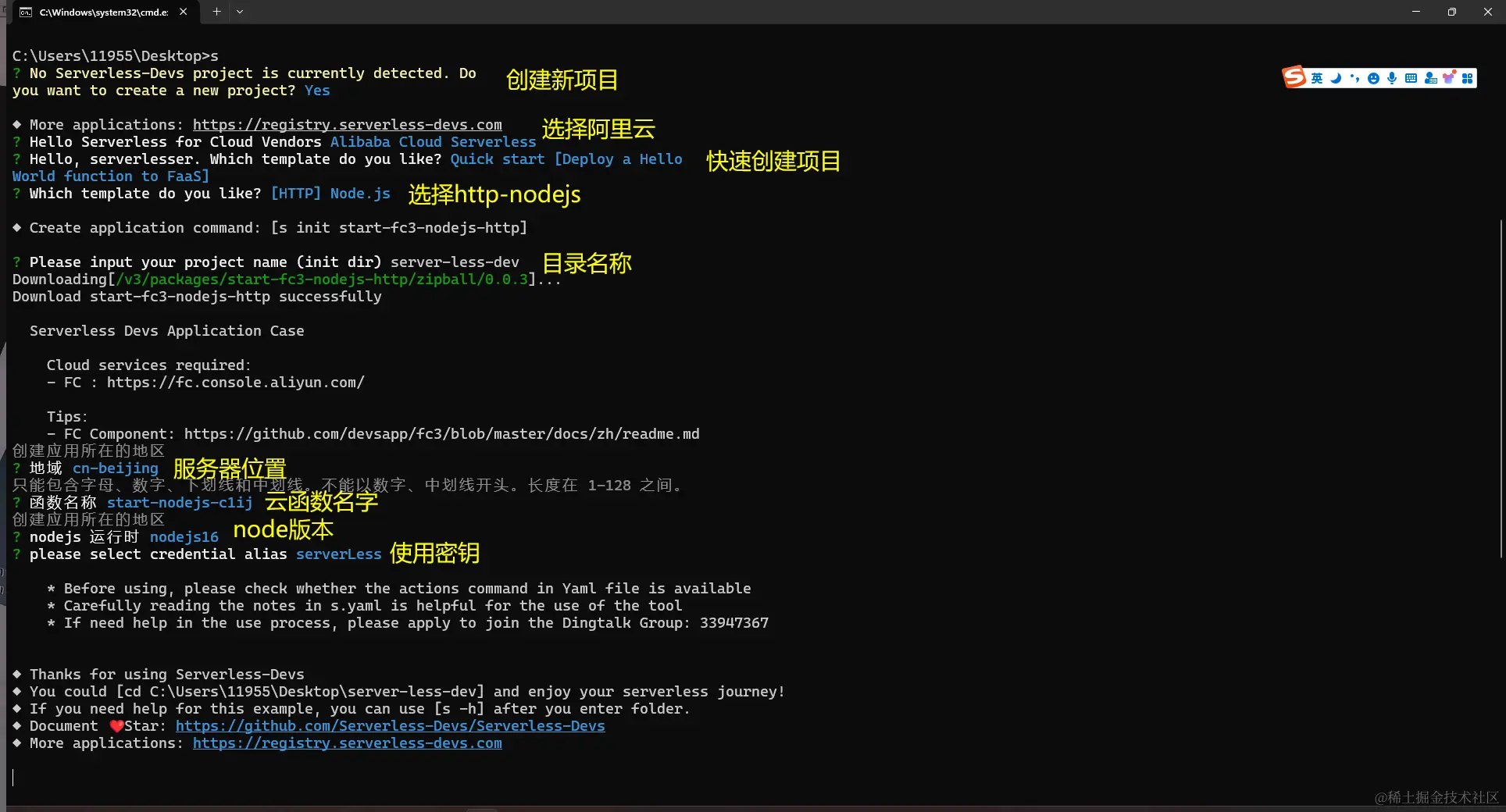Click the "C:\Users\11955\Desktop>s" prompt line
The width and height of the screenshot is (1506, 812).
(x=116, y=56)
